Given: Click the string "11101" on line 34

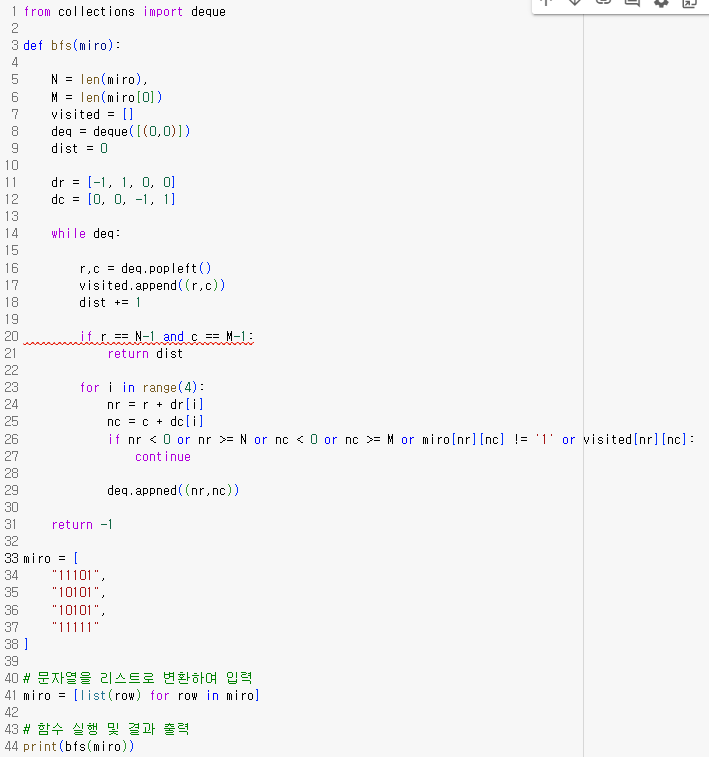Looking at the screenshot, I should pos(75,575).
